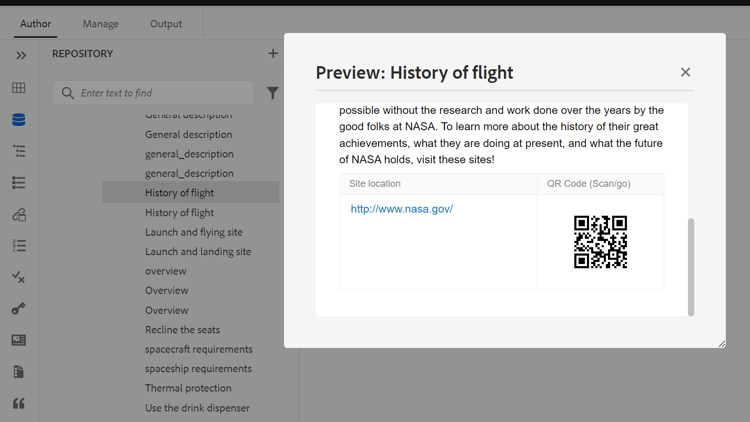Expand the left sidebar panel
Viewport: 750px width, 422px height.
point(21,56)
